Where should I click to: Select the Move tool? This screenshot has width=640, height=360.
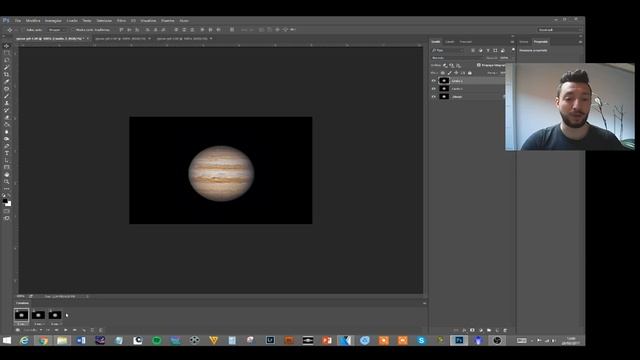[x=7, y=46]
